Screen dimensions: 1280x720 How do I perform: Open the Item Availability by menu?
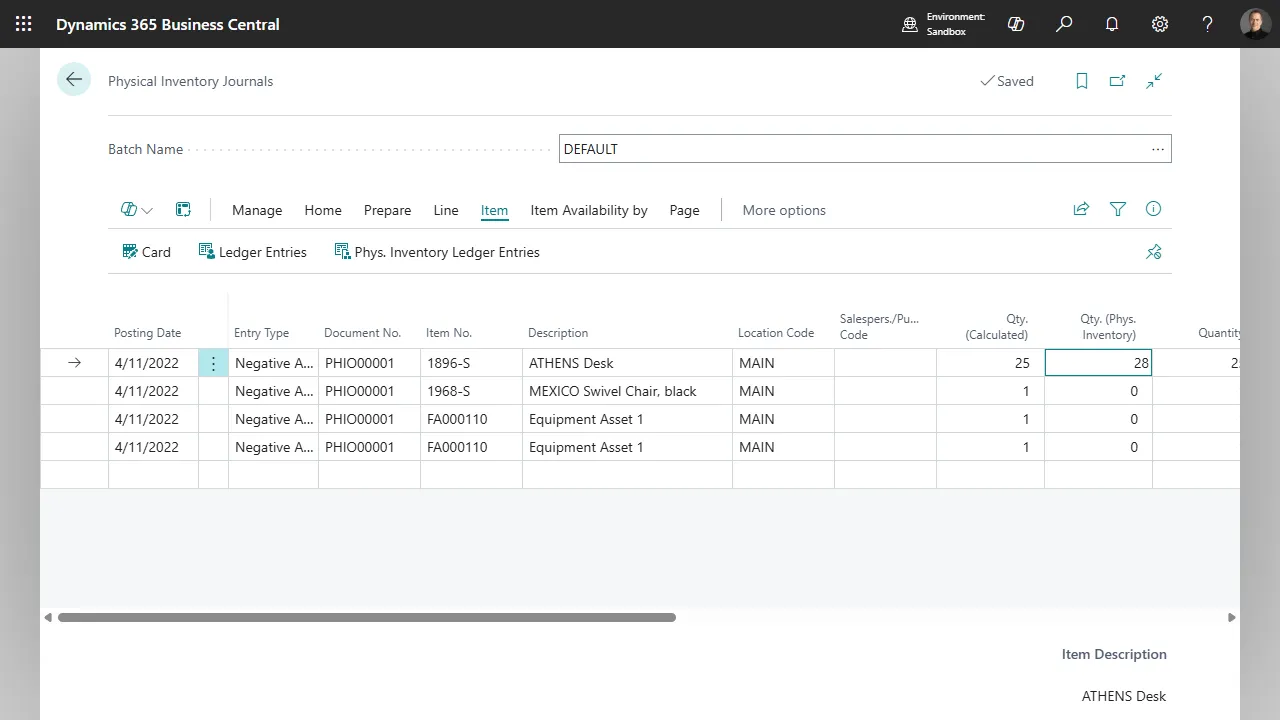pos(589,210)
